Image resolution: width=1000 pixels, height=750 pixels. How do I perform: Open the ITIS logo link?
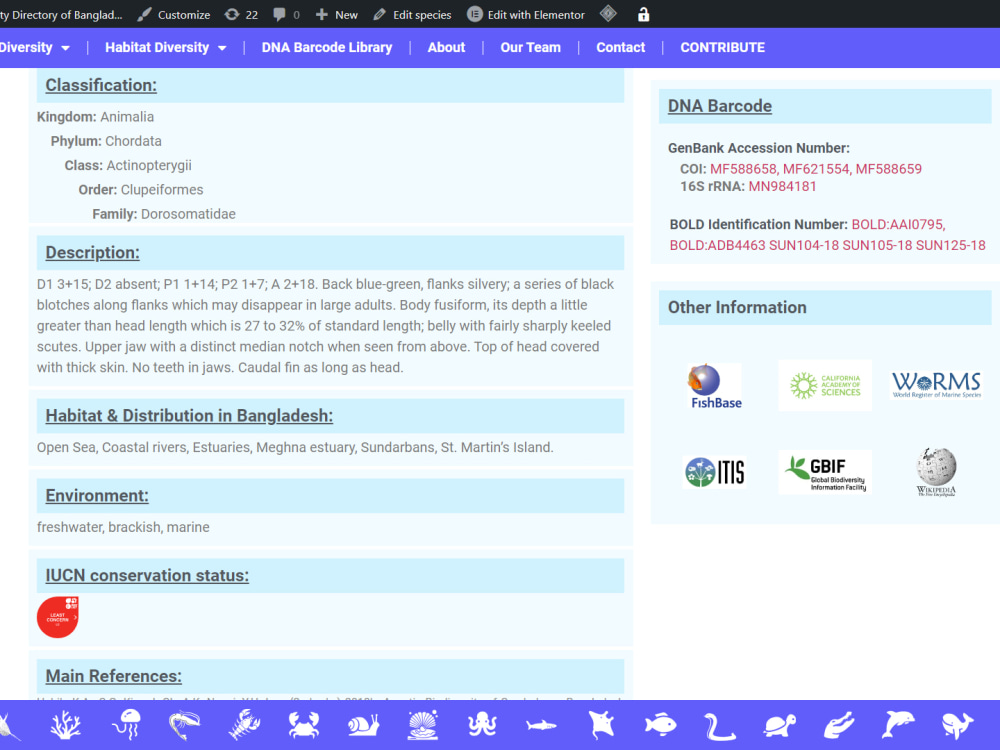[x=714, y=472]
